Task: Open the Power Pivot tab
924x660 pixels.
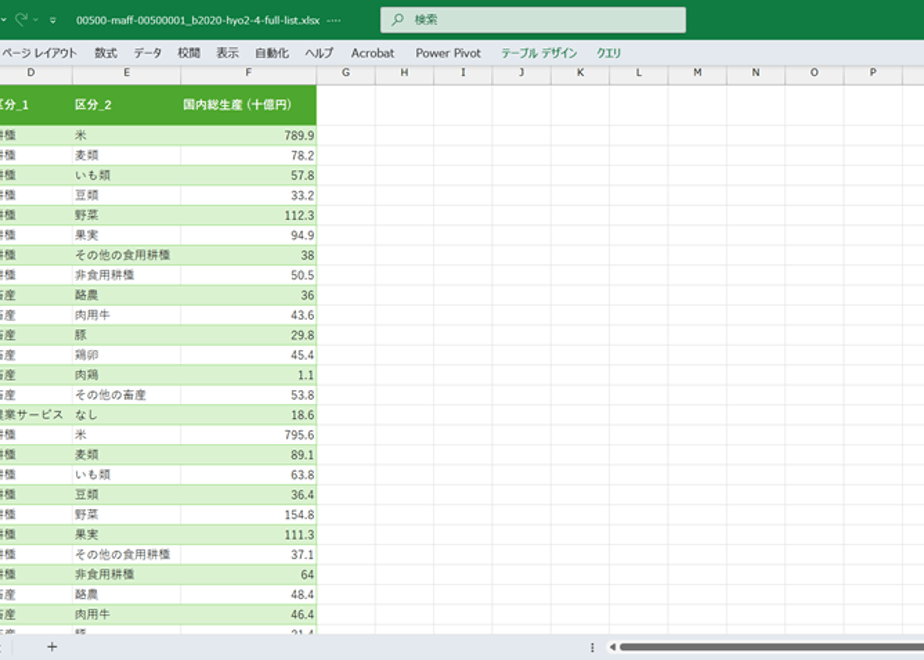Action: coord(448,53)
